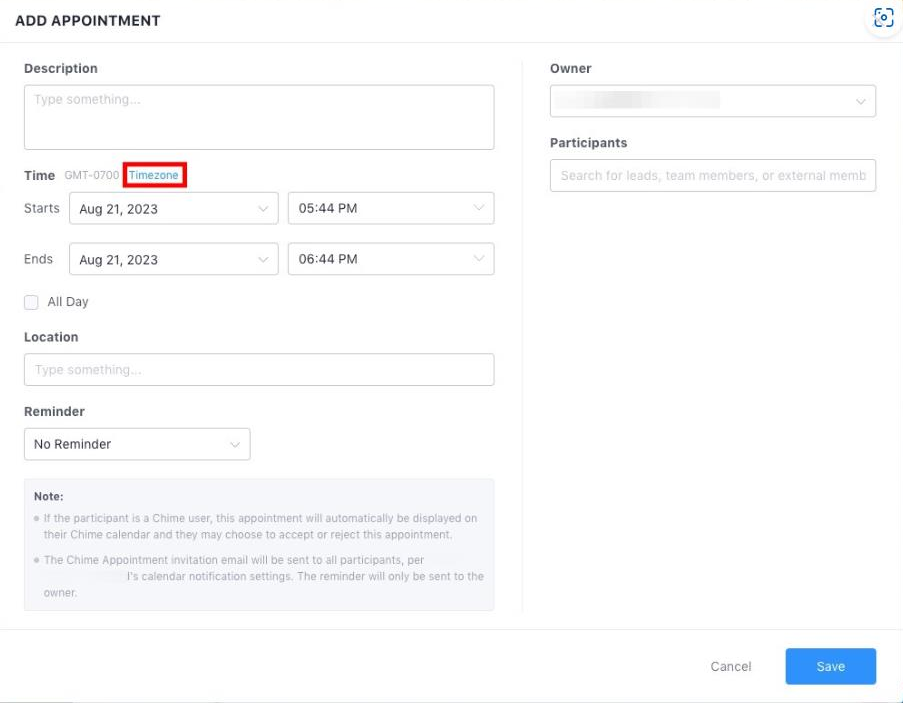Click the chevron arrow beside 05:44 PM
Image resolution: width=903 pixels, height=703 pixels.
(478, 209)
